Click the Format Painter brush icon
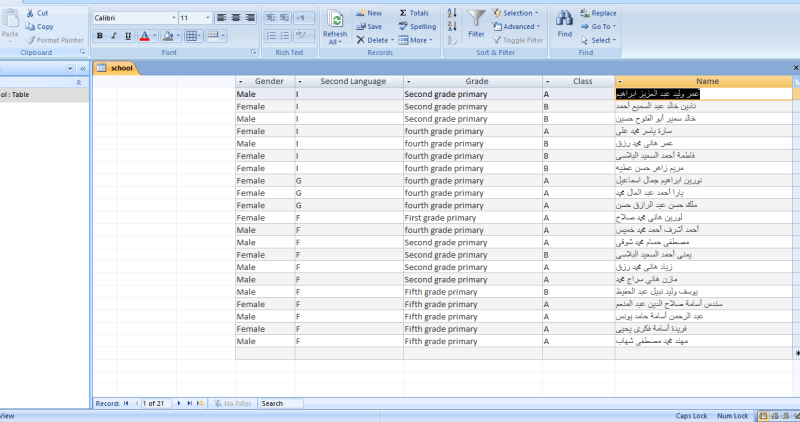Image resolution: width=800 pixels, height=422 pixels. tap(30, 40)
